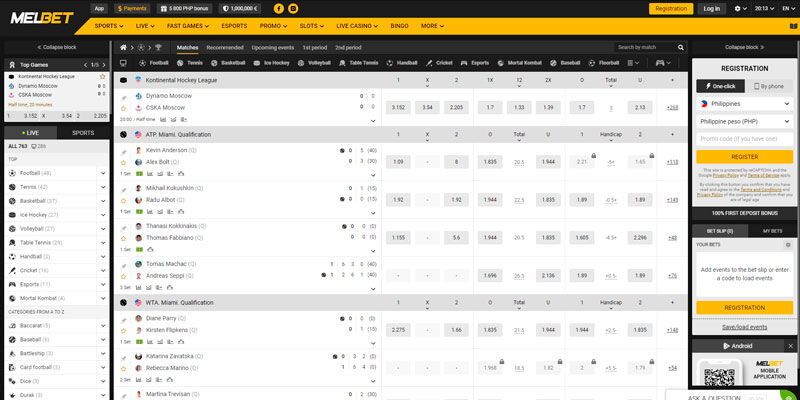Click the guide book icon in yellow bar
The height and width of the screenshot is (400, 800).
coord(792,27)
